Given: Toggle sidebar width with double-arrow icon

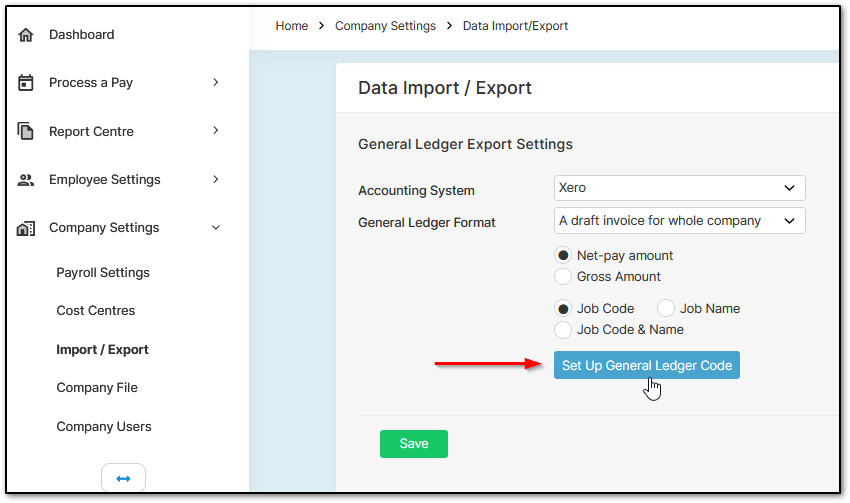Looking at the screenshot, I should [x=123, y=479].
